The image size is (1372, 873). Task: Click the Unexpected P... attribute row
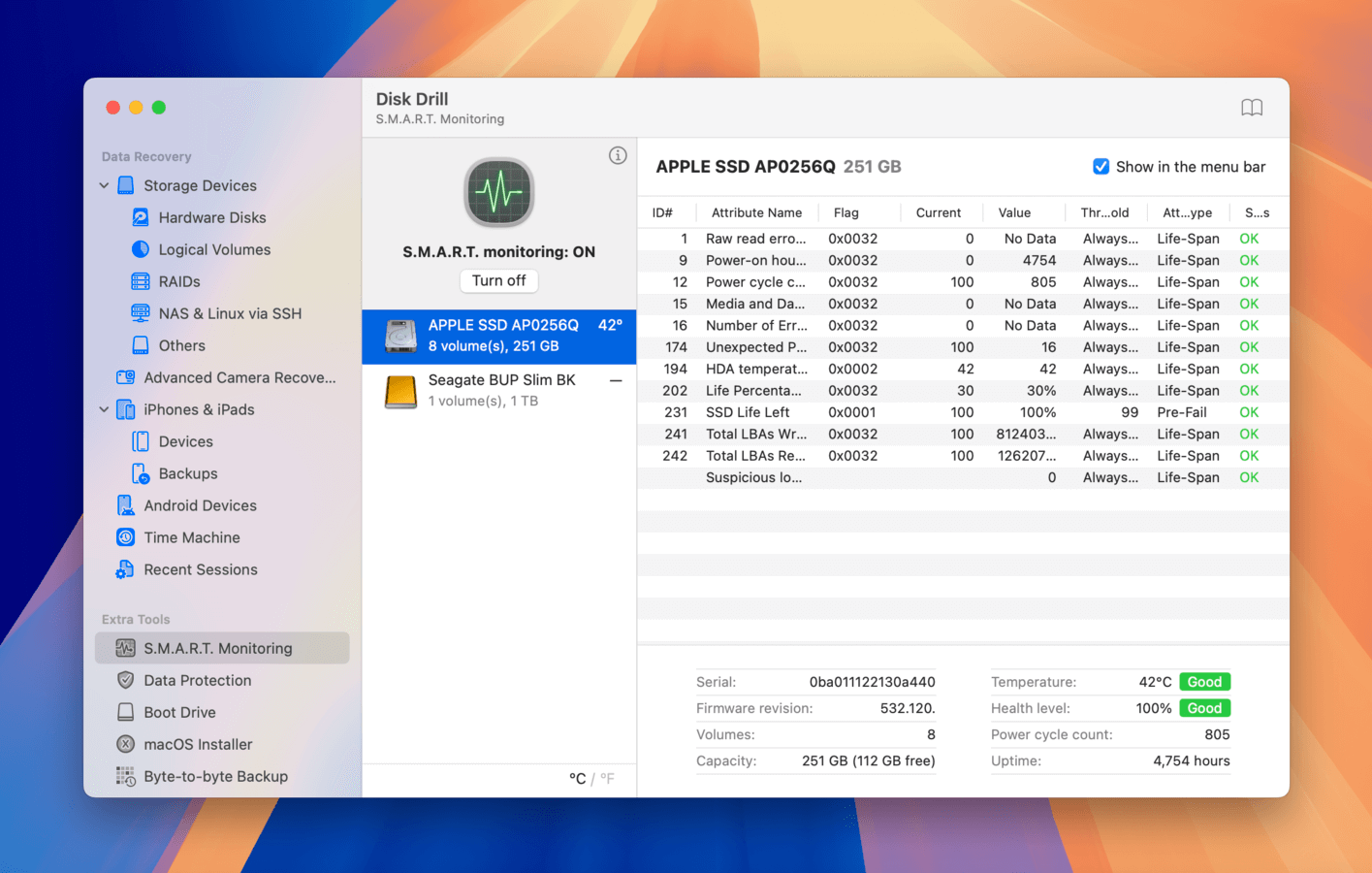coord(963,347)
